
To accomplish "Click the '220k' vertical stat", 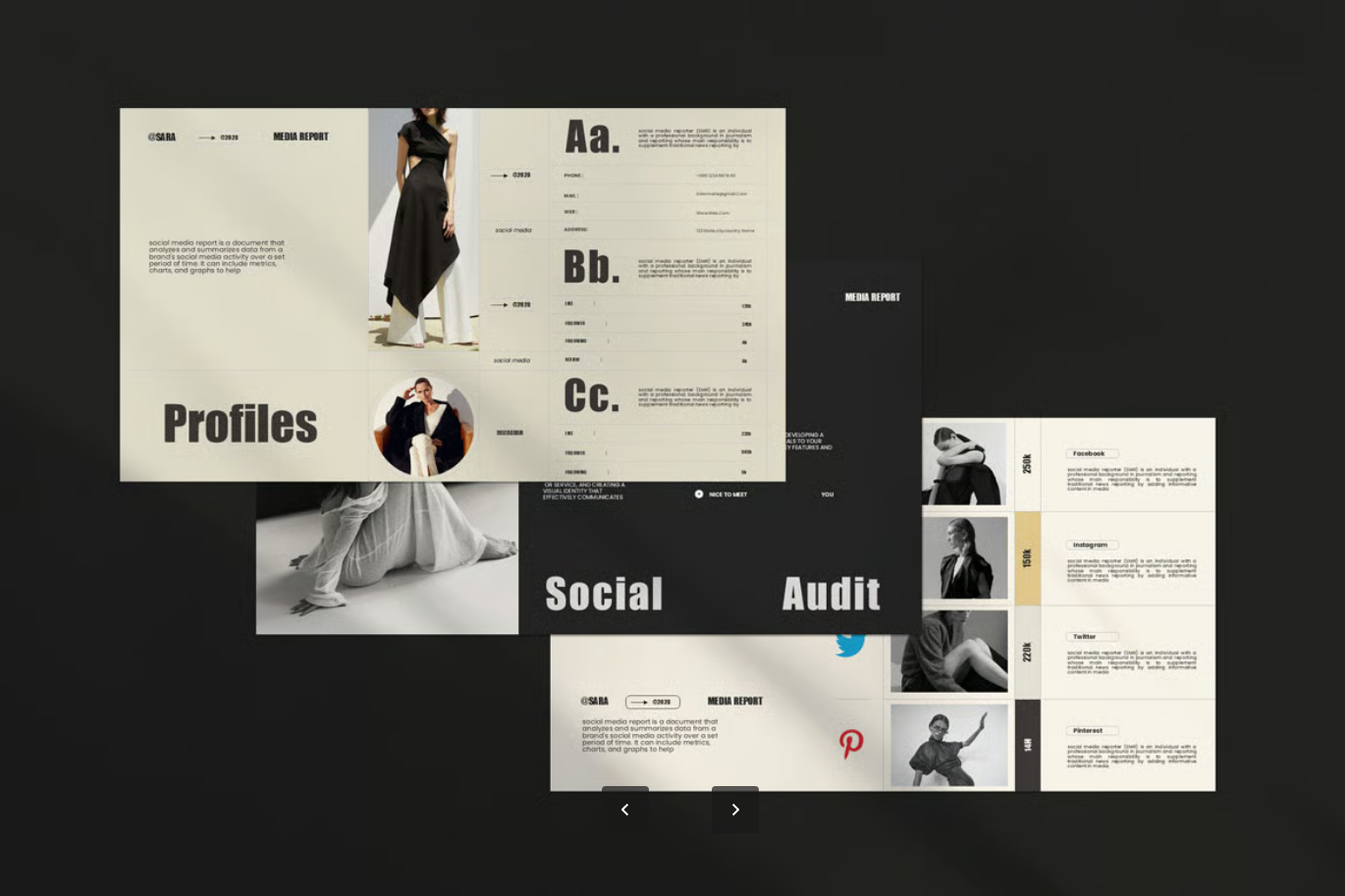I will click(1027, 652).
